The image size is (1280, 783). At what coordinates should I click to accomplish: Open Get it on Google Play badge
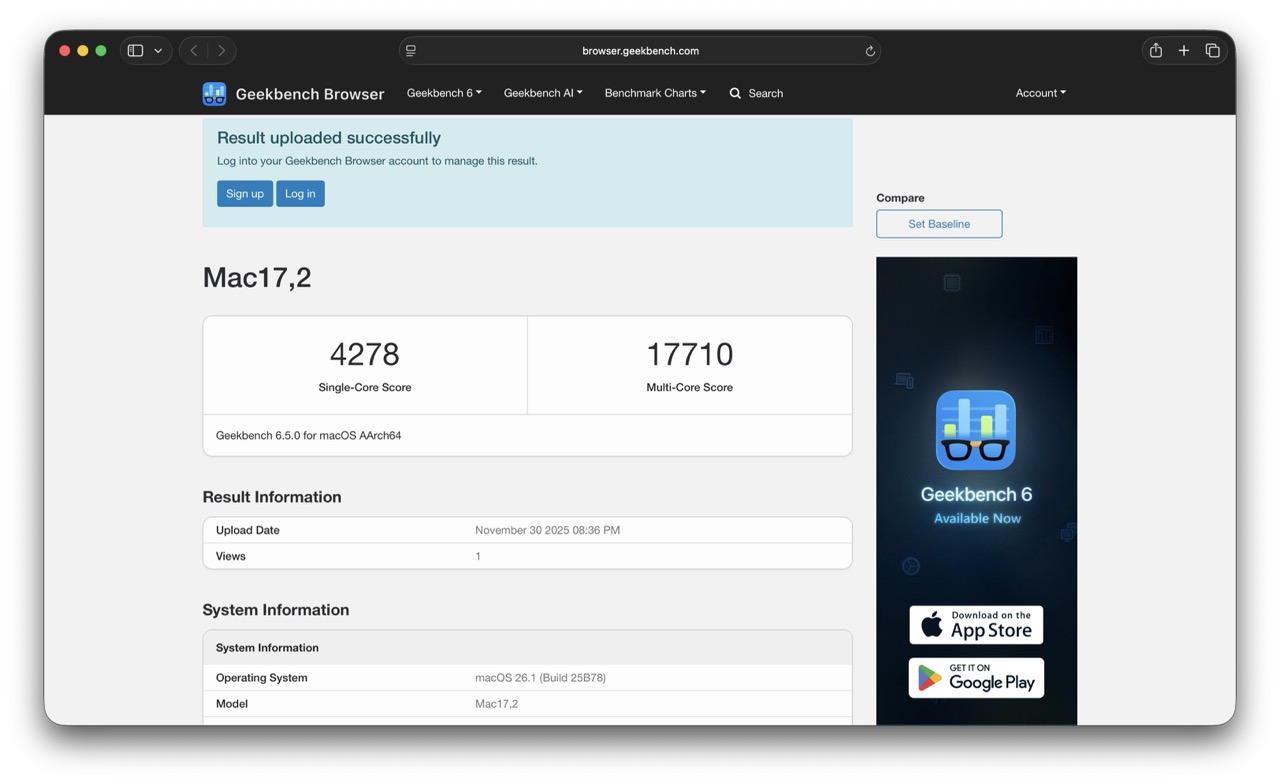pyautogui.click(x=976, y=678)
